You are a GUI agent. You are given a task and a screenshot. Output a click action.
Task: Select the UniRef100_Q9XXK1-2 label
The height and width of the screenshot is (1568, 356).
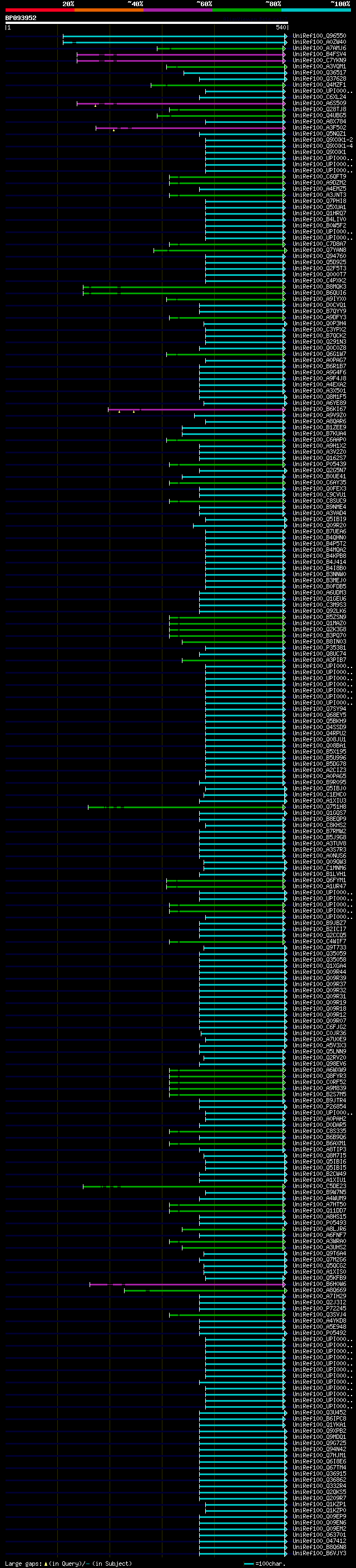point(322,140)
